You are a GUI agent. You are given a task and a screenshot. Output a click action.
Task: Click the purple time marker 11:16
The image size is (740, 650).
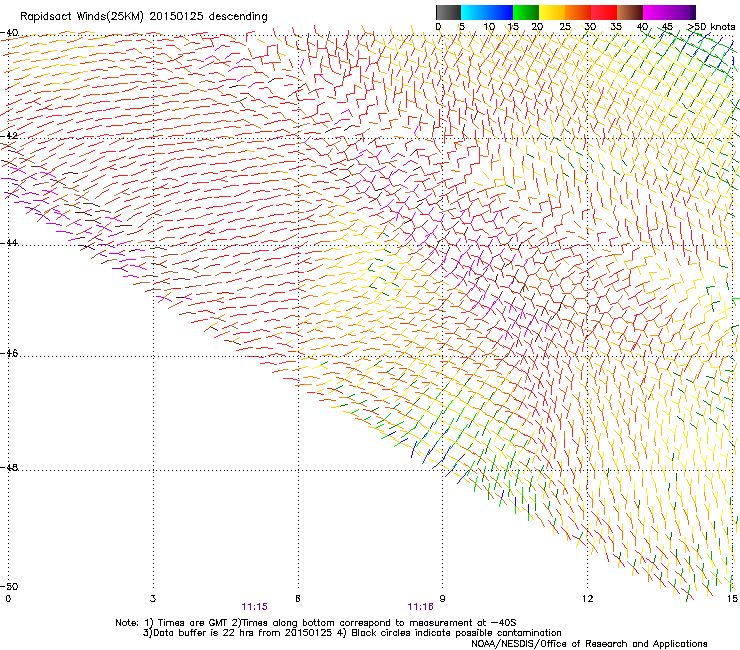(420, 607)
